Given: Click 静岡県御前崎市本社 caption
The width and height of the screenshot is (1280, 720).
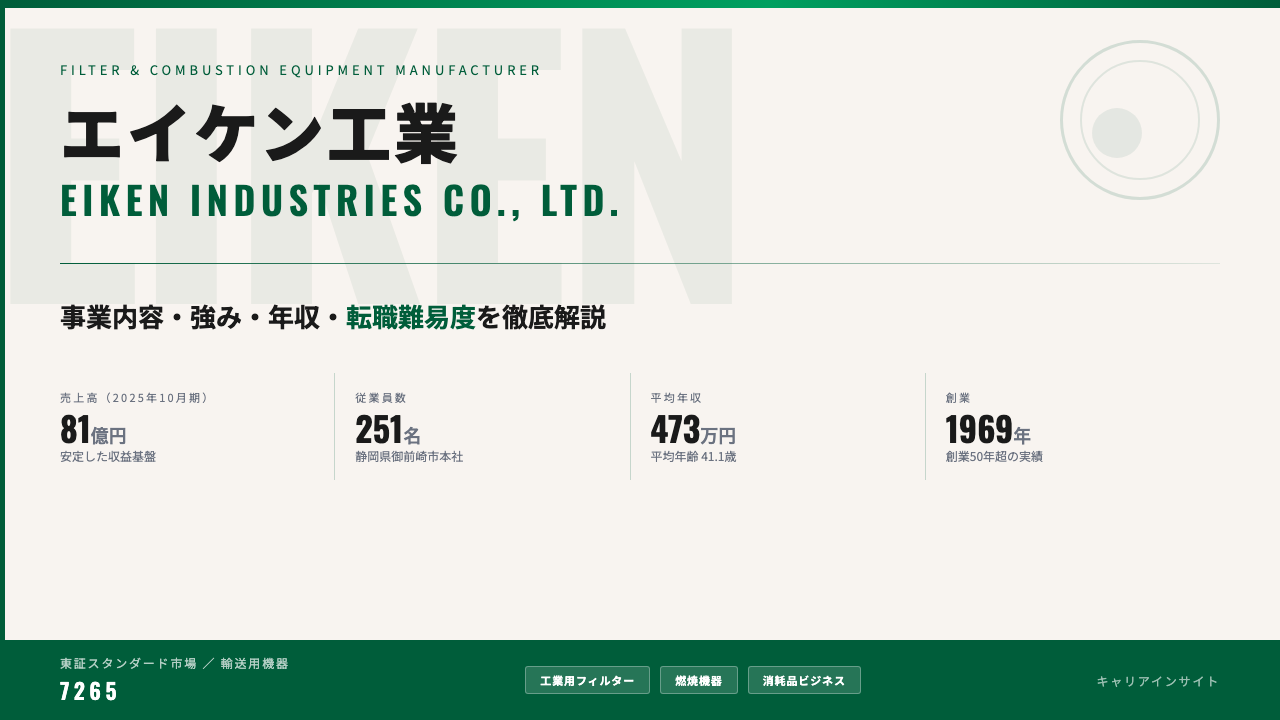Looking at the screenshot, I should [x=409, y=457].
